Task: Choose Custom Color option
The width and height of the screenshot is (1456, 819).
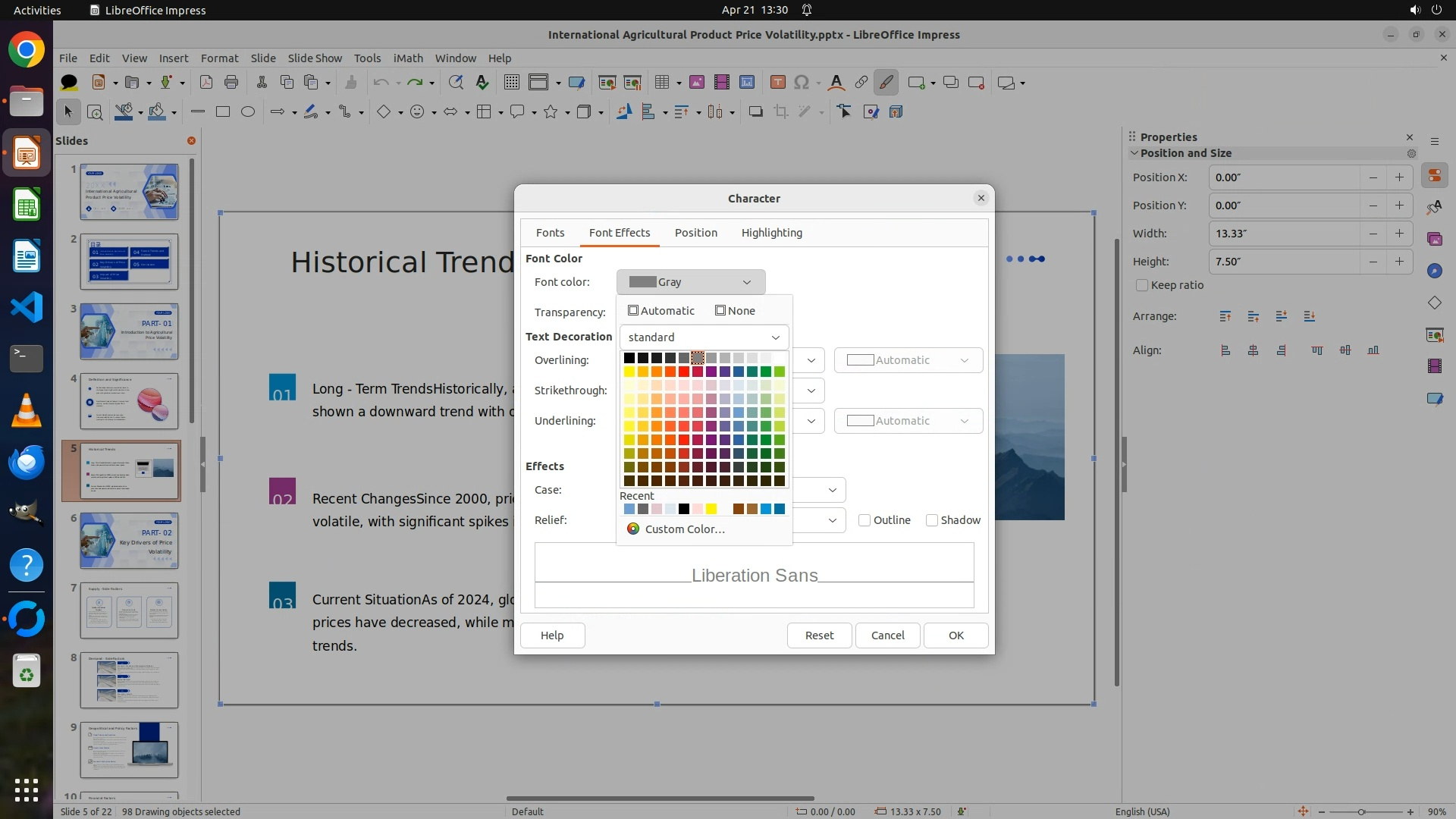Action: 684,529
